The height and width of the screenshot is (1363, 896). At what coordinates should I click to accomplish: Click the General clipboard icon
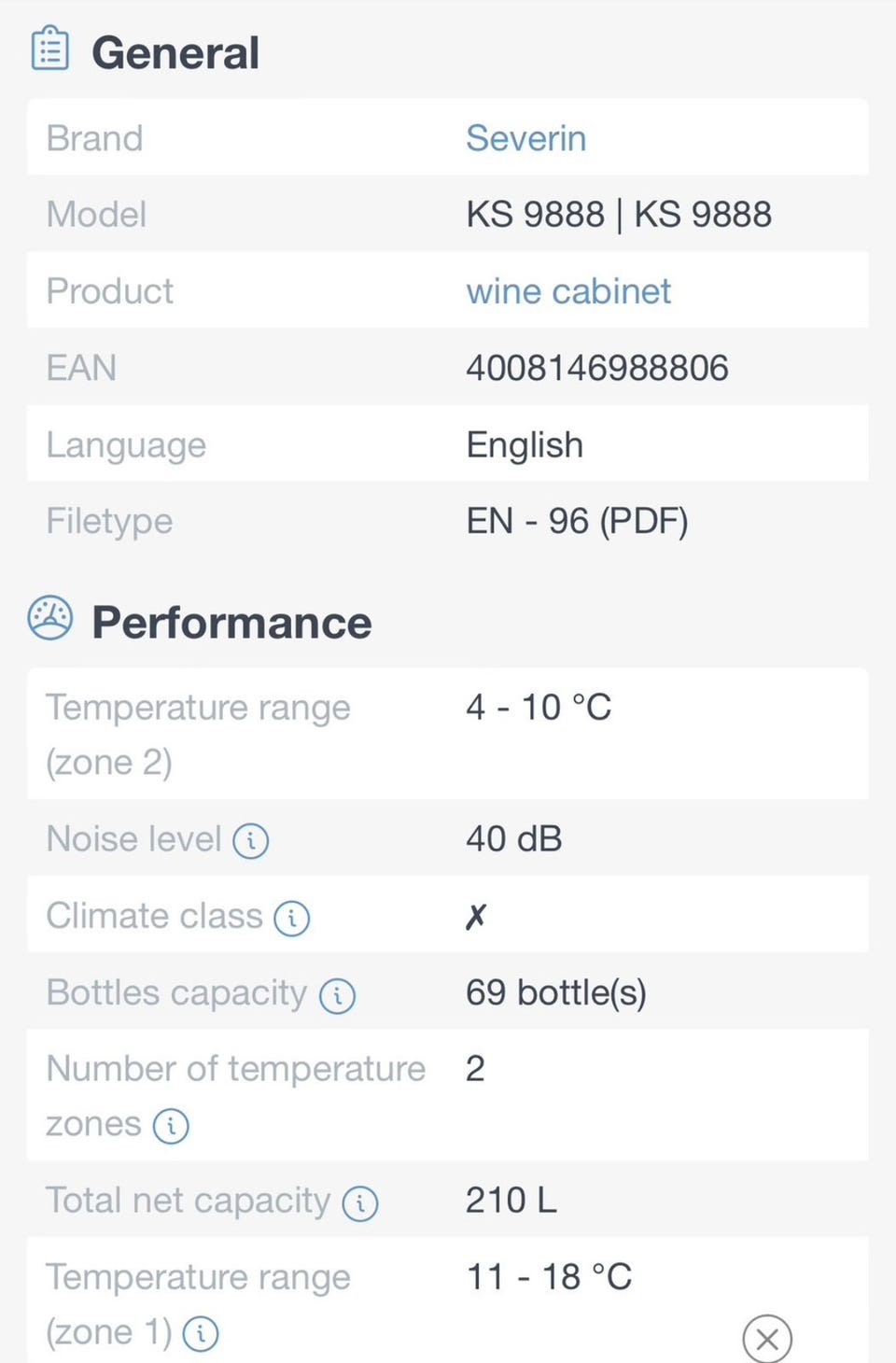[x=50, y=49]
